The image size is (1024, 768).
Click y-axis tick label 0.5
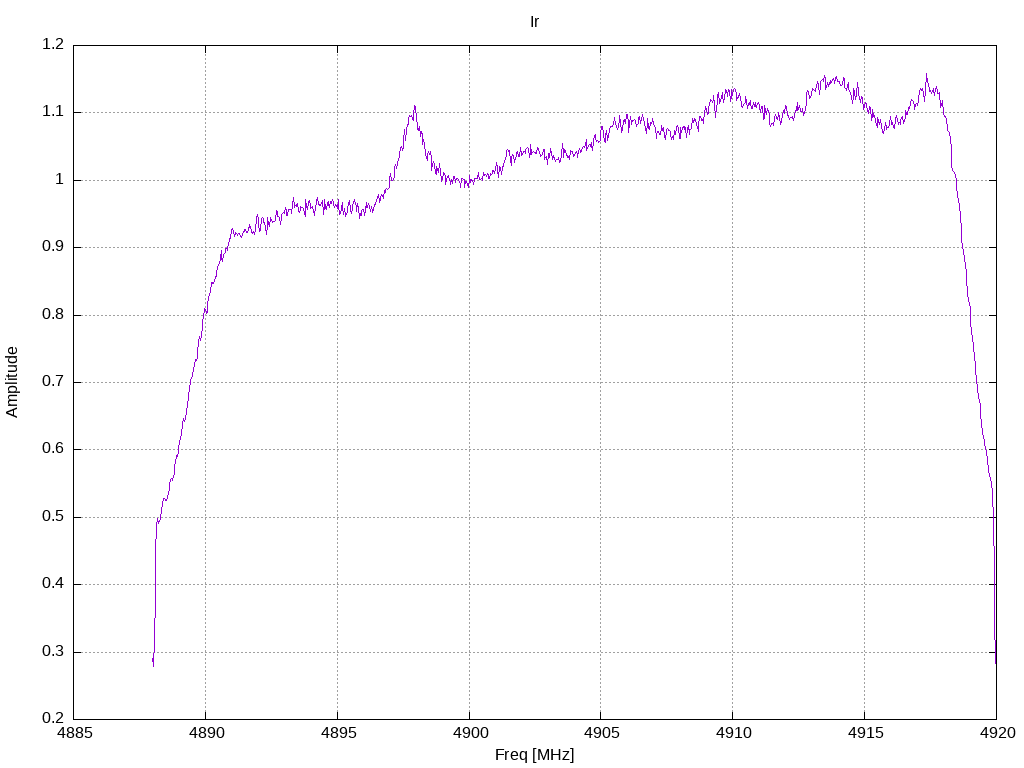(53, 517)
